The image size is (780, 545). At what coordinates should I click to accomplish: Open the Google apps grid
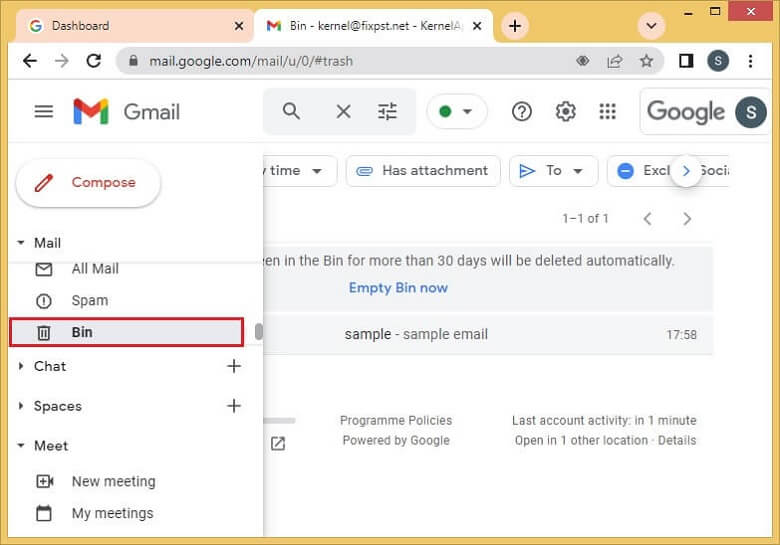[608, 111]
